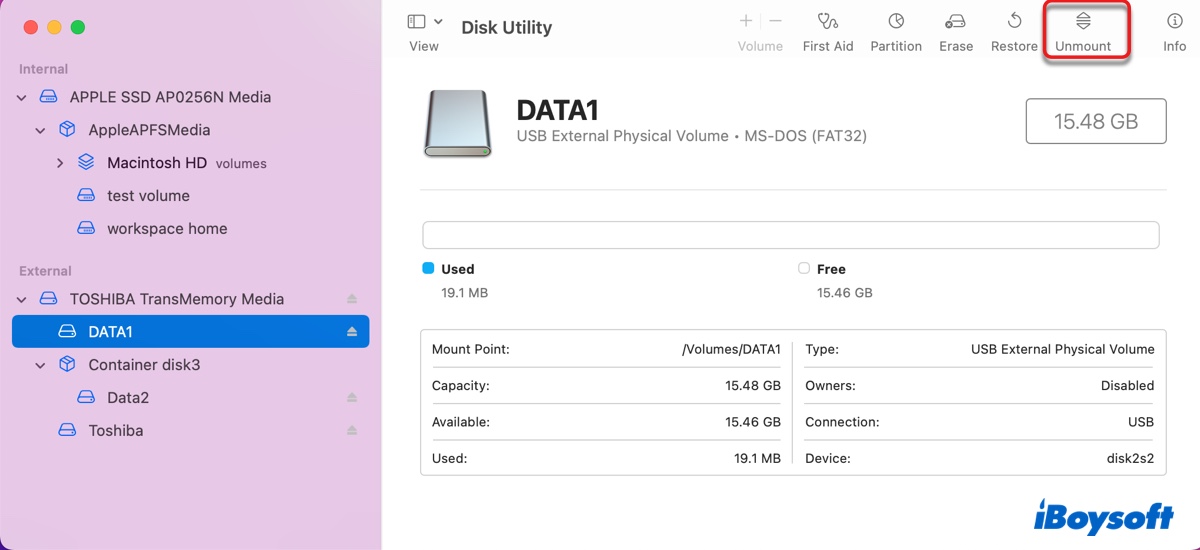The height and width of the screenshot is (550, 1200).
Task: Eject TOSHIBA TransMemory Media from the sidebar
Action: [x=352, y=299]
